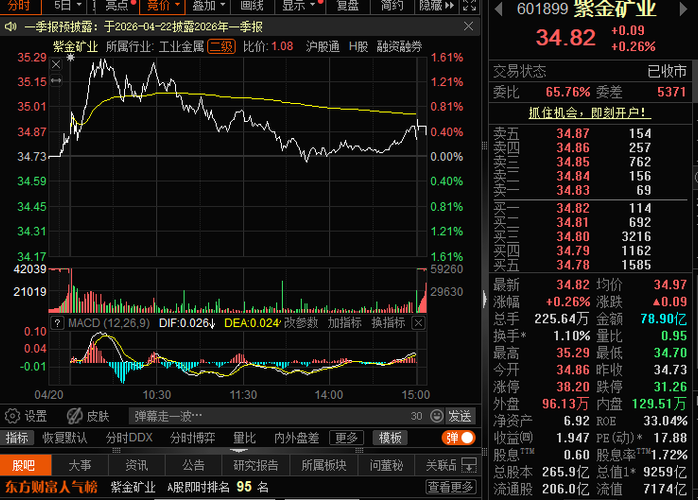The height and width of the screenshot is (500, 698).
Task: Click 发送 to send the comment
Action: (x=460, y=416)
